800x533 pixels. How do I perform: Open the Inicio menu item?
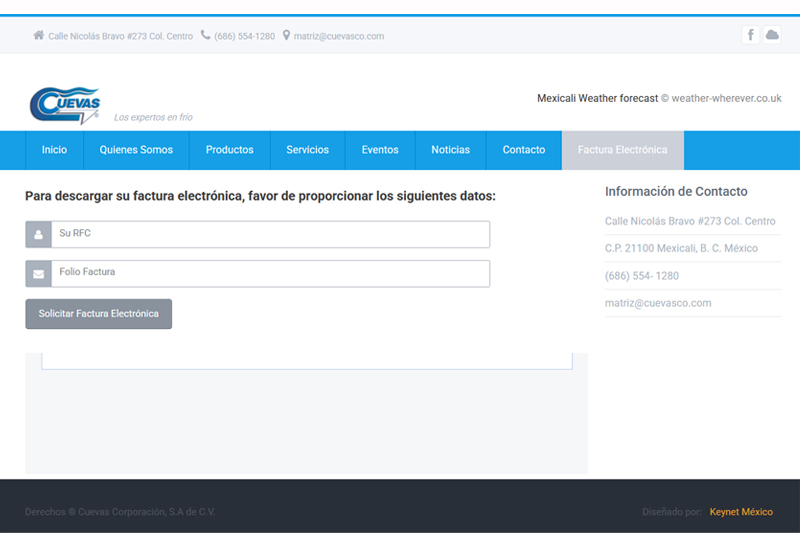55,150
